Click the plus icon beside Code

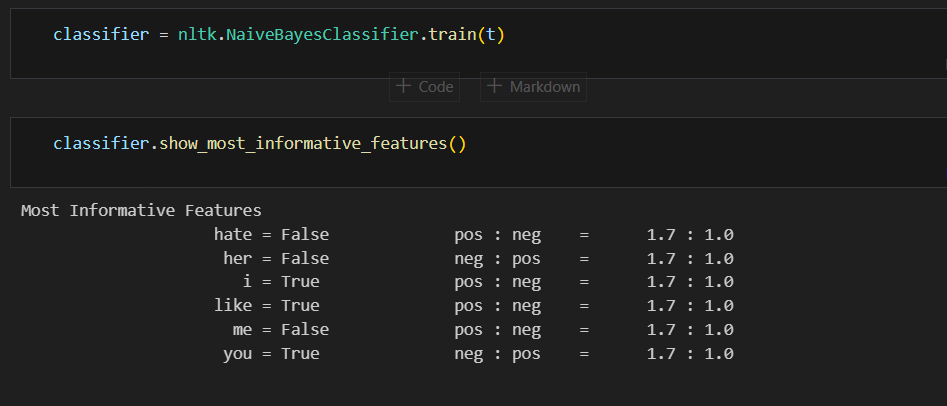pyautogui.click(x=403, y=86)
